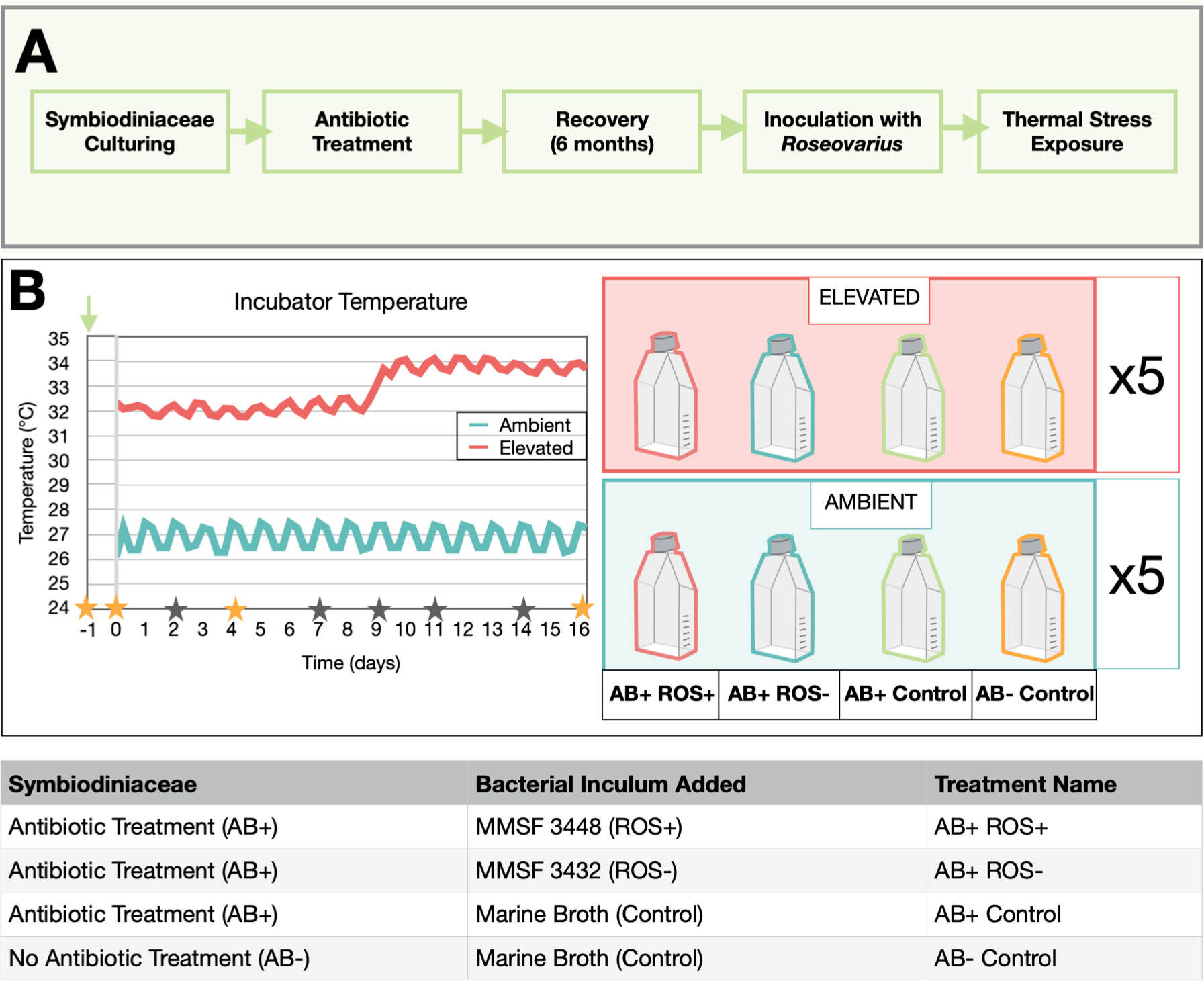Screen dimensions: 1204x981
Task: Click the teal AB+ ROS- flask in AMBIENT
Action: click(x=782, y=598)
